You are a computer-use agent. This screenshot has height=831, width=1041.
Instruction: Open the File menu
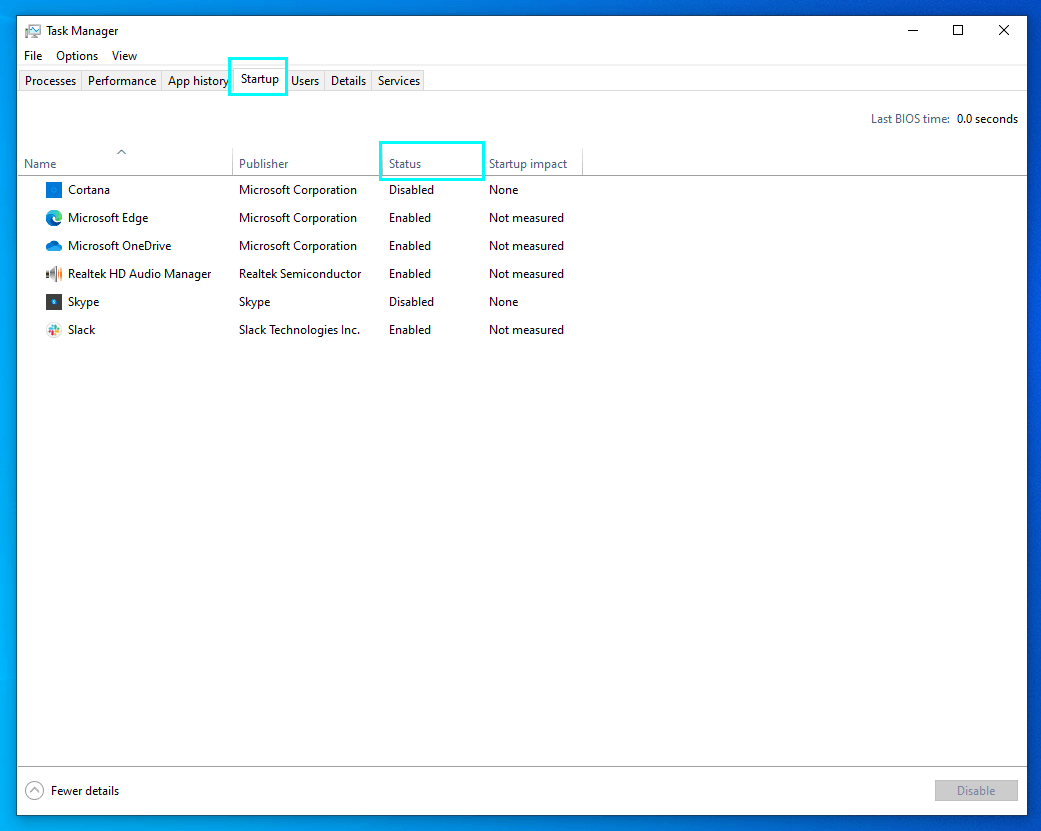pos(32,55)
